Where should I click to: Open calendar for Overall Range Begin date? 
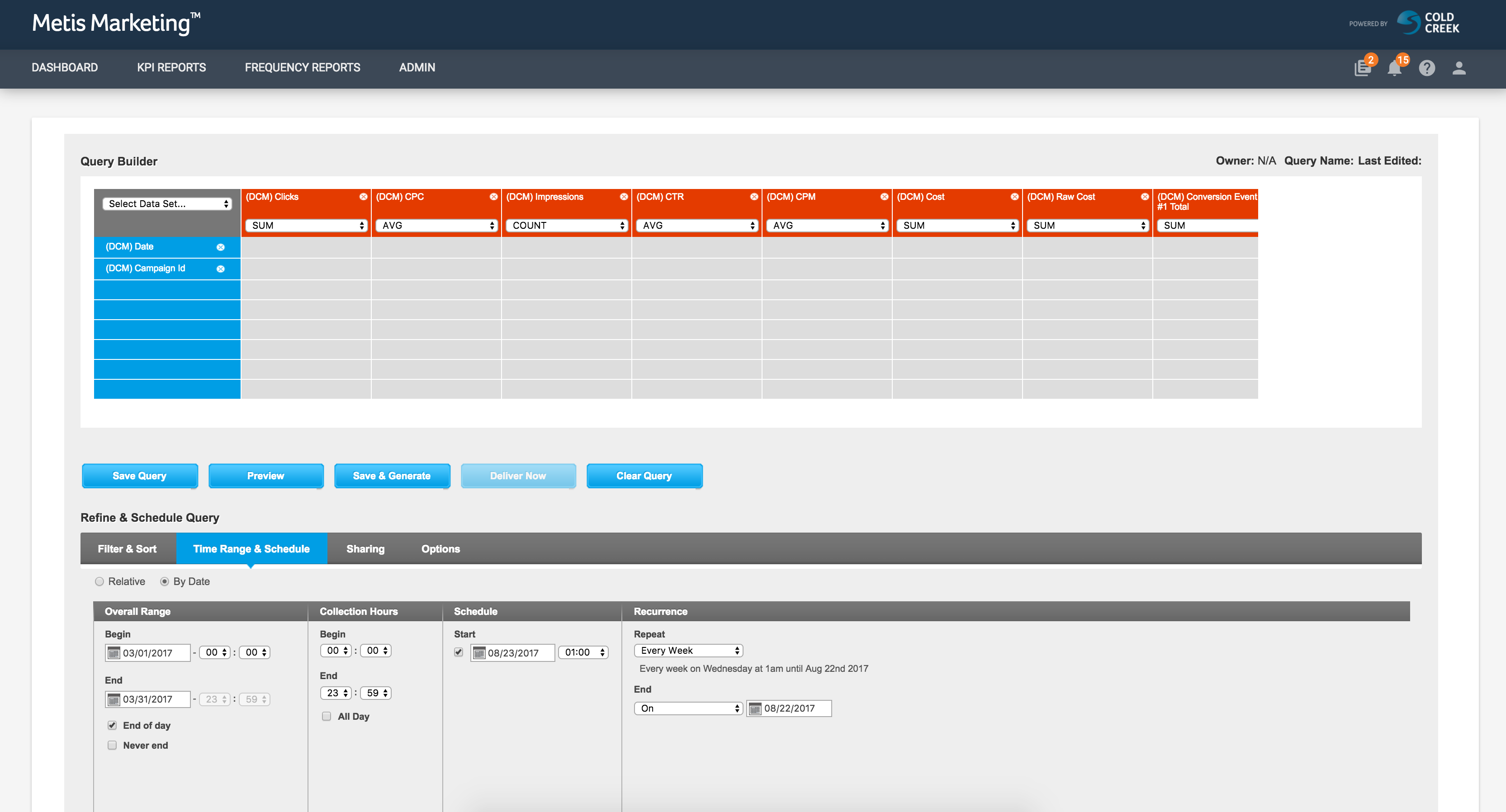pyautogui.click(x=114, y=653)
